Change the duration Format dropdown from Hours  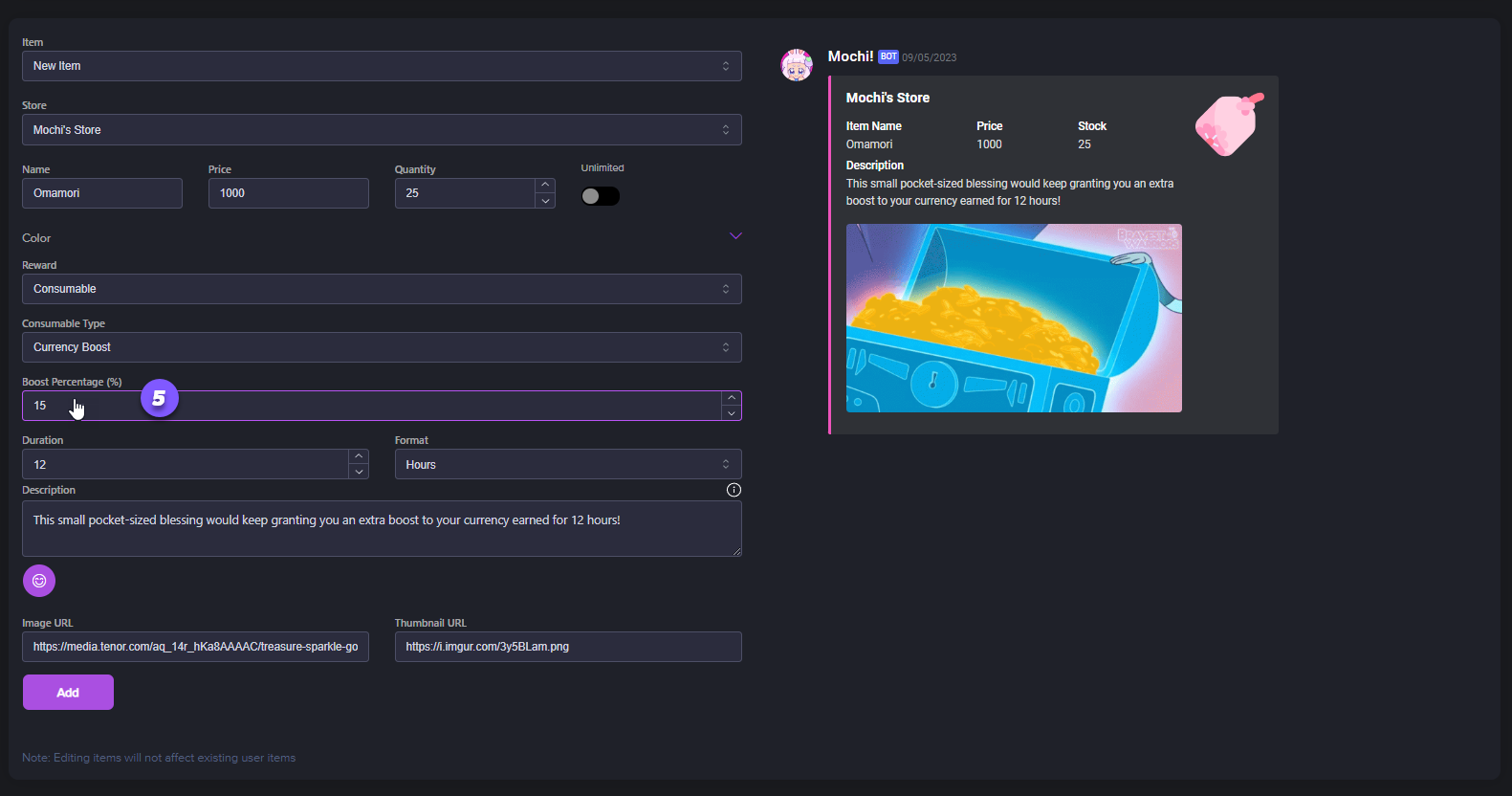coord(568,465)
